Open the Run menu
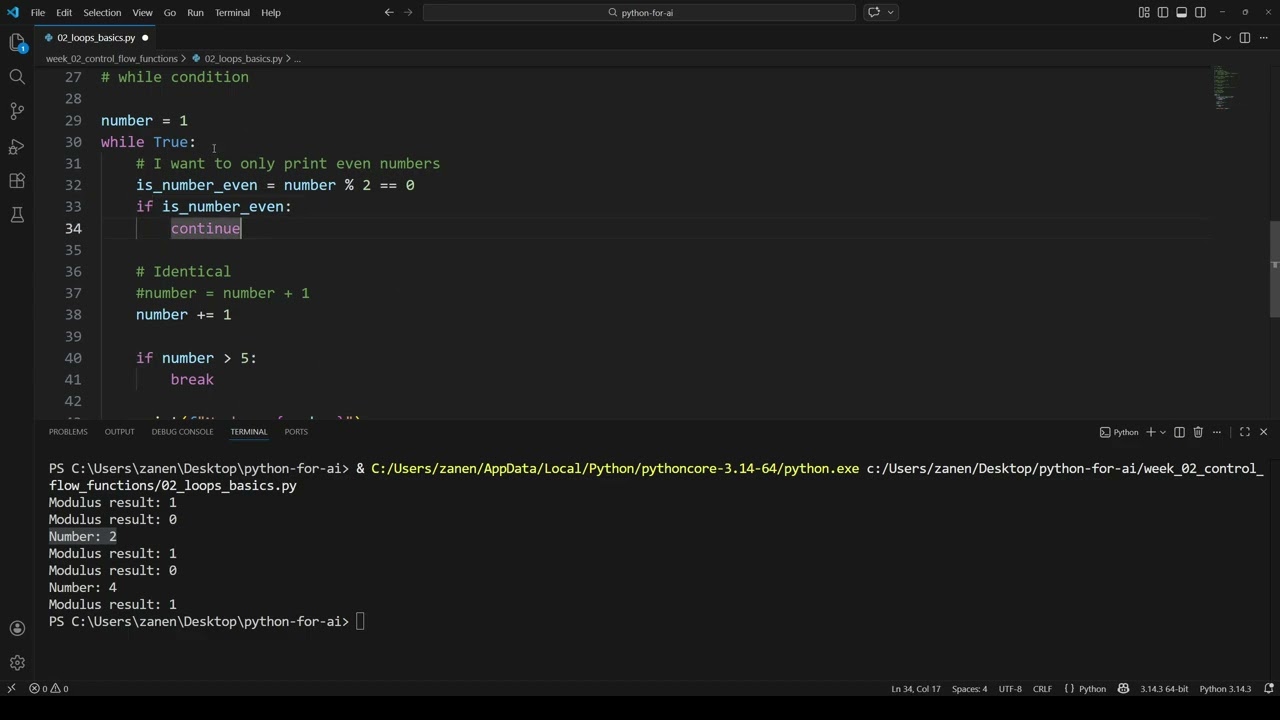1280x720 pixels. click(x=195, y=12)
